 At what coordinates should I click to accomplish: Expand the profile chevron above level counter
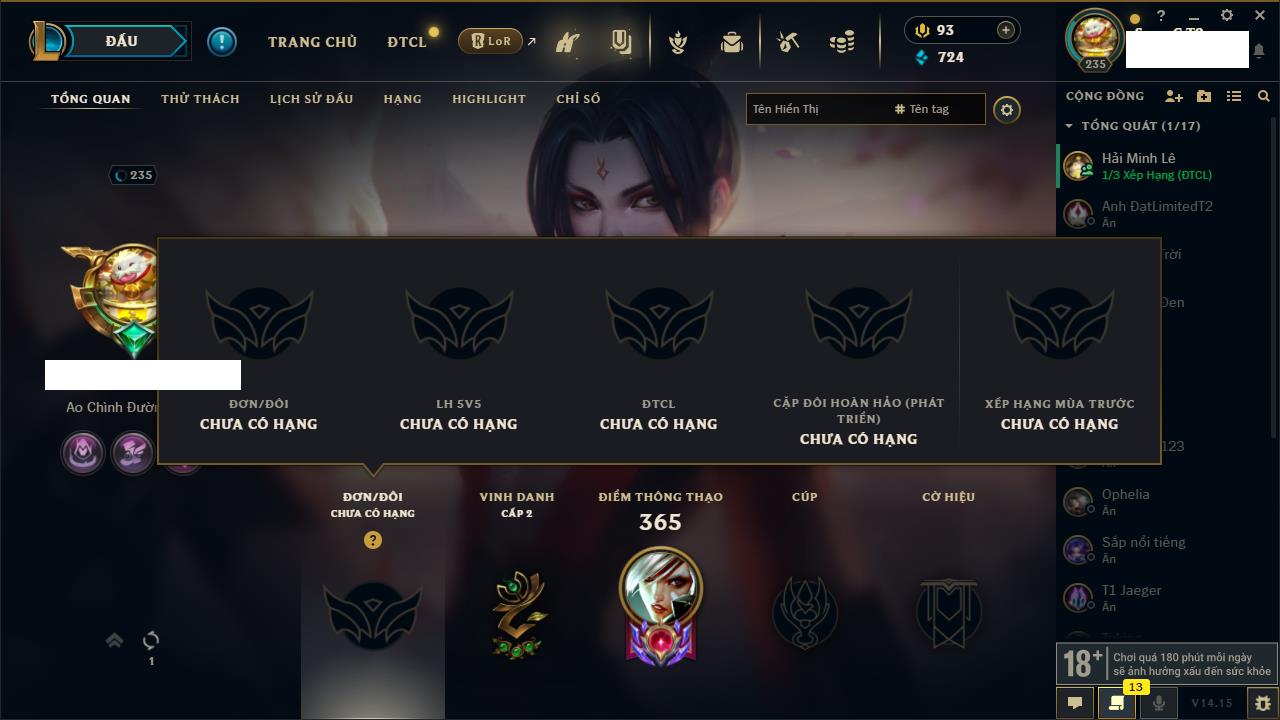(x=114, y=640)
